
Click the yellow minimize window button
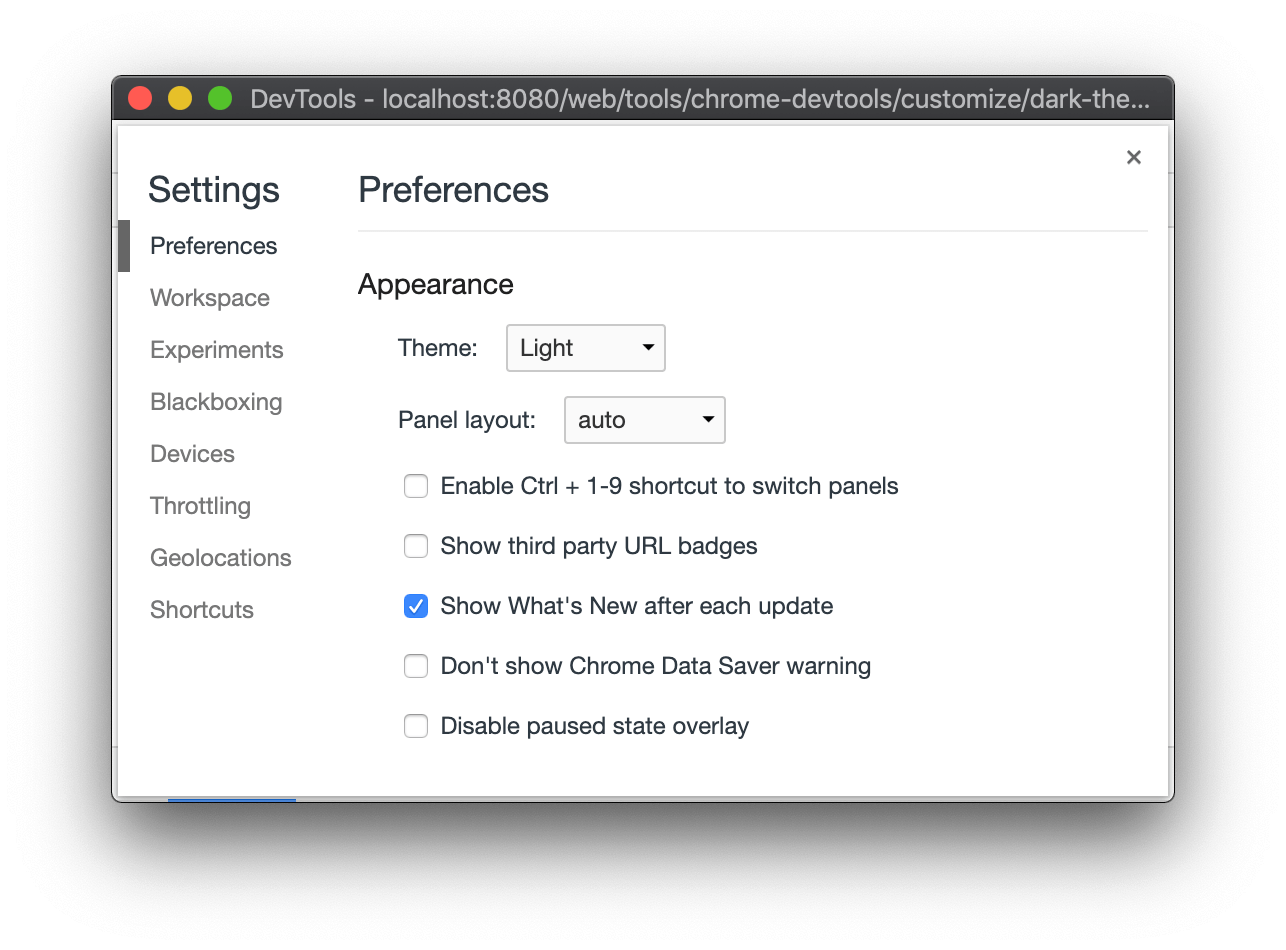click(x=180, y=99)
